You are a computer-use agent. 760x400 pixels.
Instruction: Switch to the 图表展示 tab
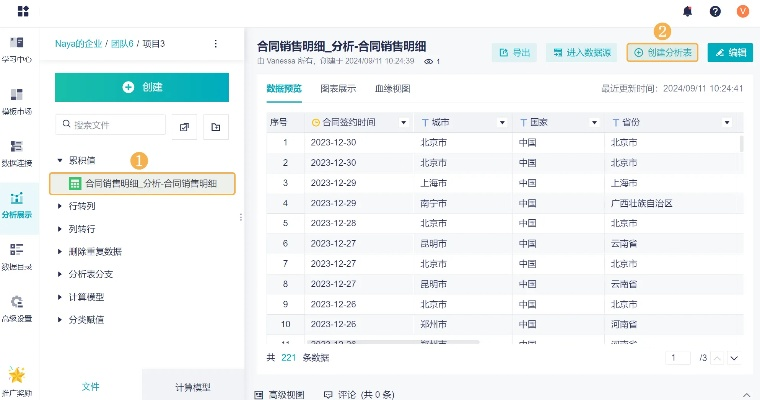[337, 88]
